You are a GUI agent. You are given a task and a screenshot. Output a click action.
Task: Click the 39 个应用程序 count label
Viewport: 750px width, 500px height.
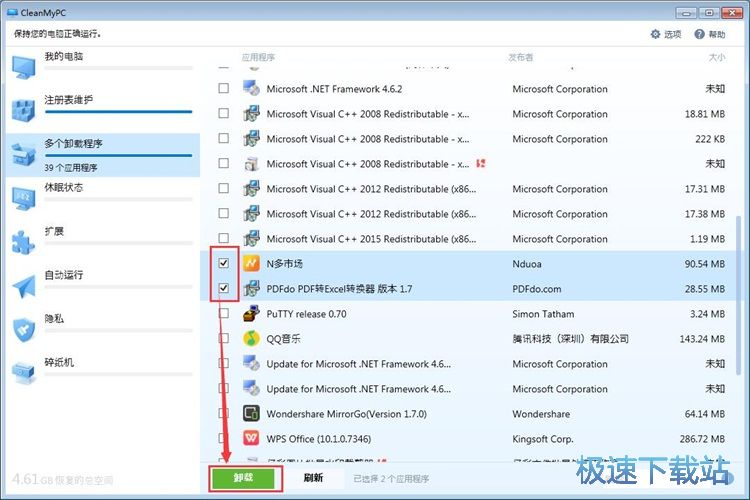(71, 168)
